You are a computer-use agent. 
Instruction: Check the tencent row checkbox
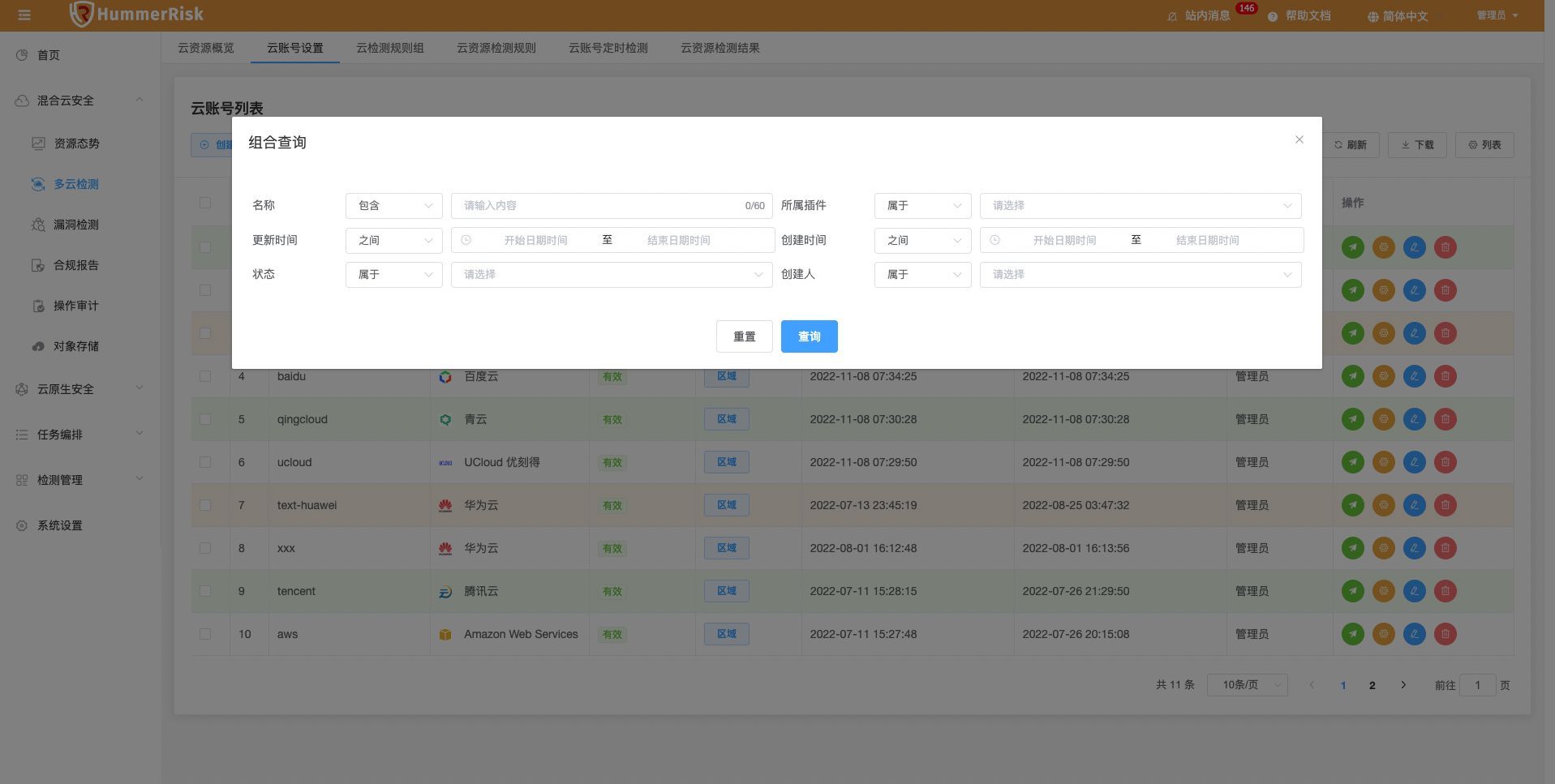click(x=205, y=591)
